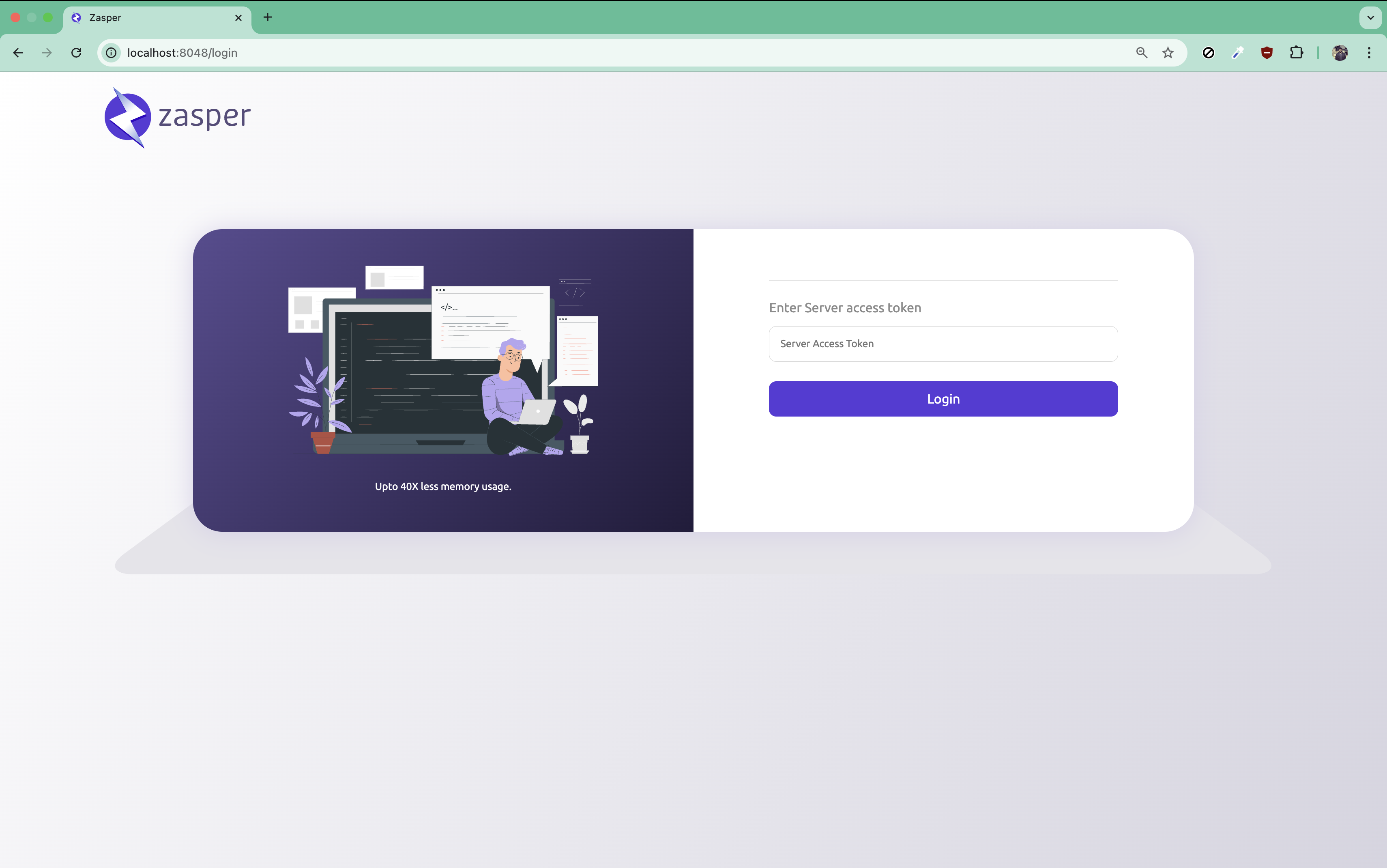Click the browser back arrow
Screen dimensions: 1387x868
[18, 53]
